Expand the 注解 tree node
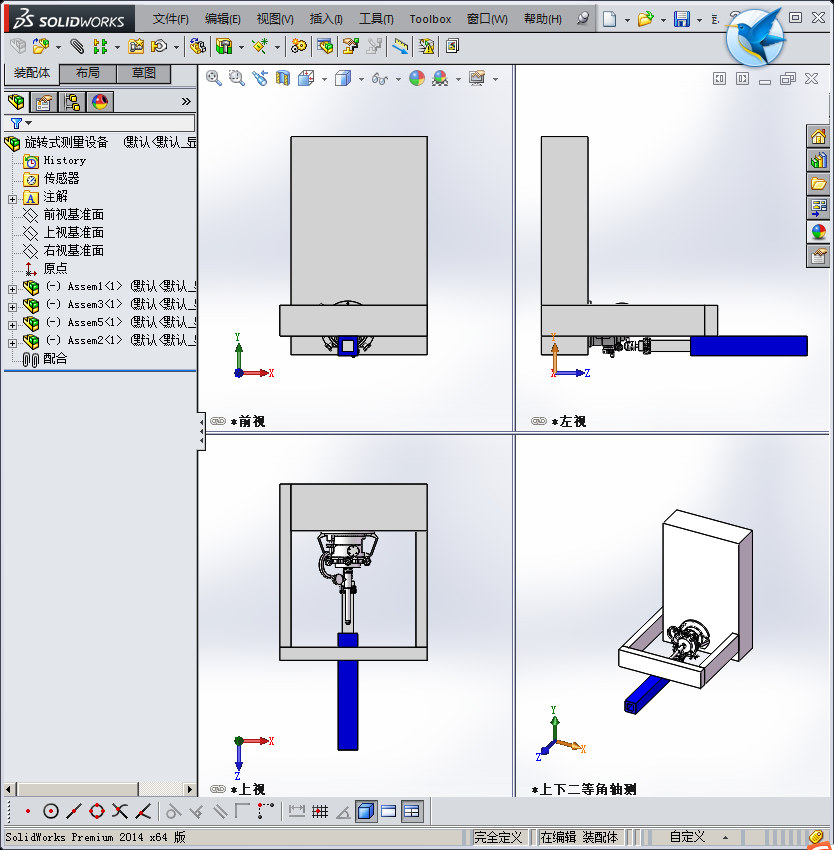 tap(12, 199)
